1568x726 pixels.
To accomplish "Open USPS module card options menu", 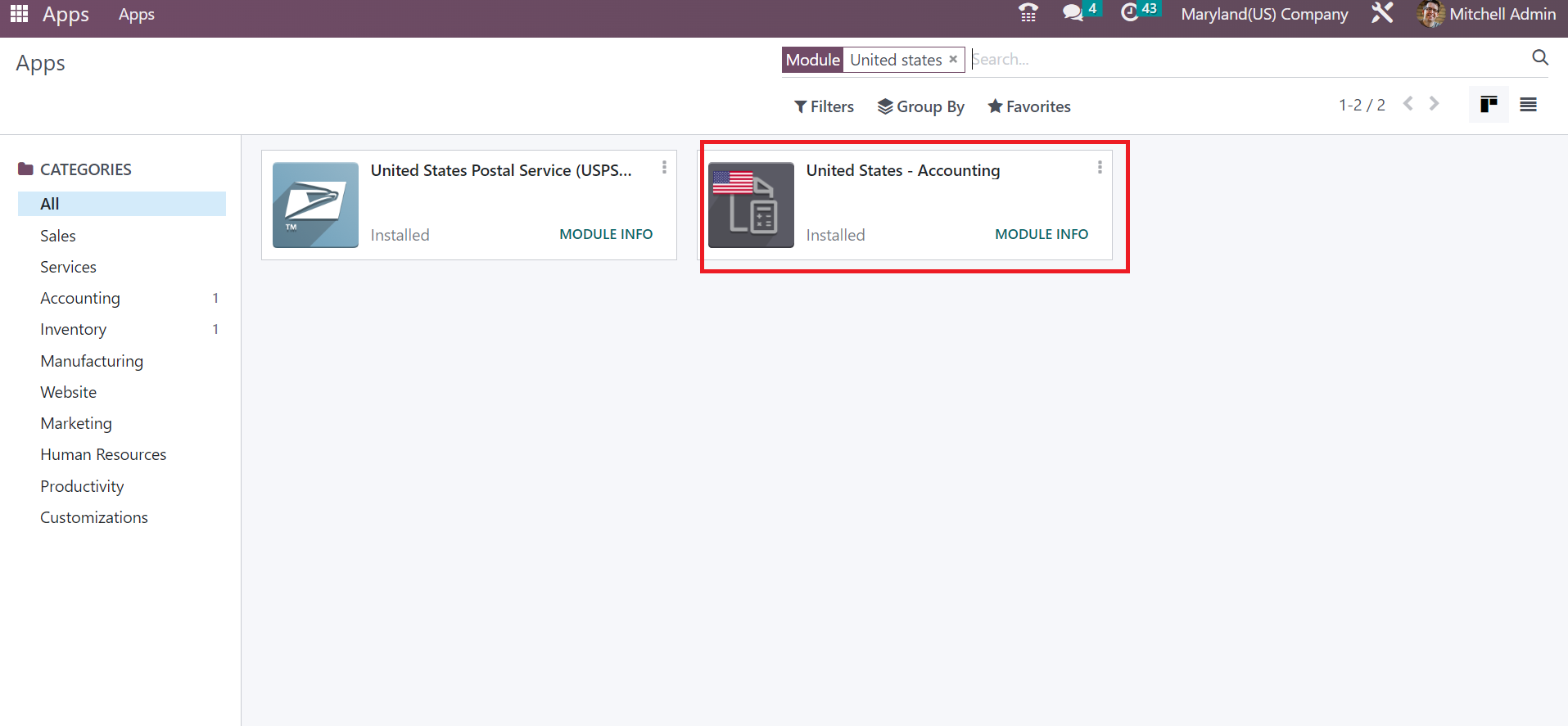I will pos(664,167).
